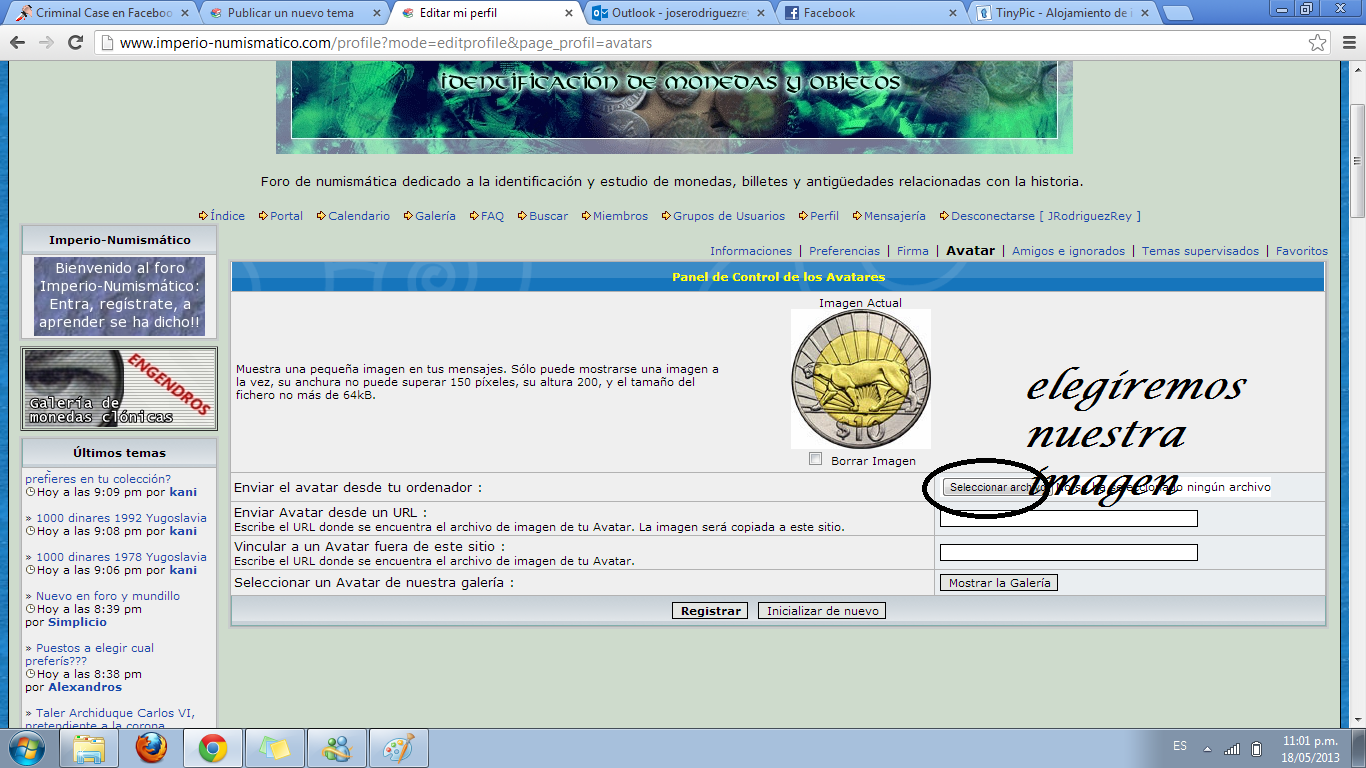
Task: Click the Mostrar la Galería button
Action: pyautogui.click(x=999, y=583)
